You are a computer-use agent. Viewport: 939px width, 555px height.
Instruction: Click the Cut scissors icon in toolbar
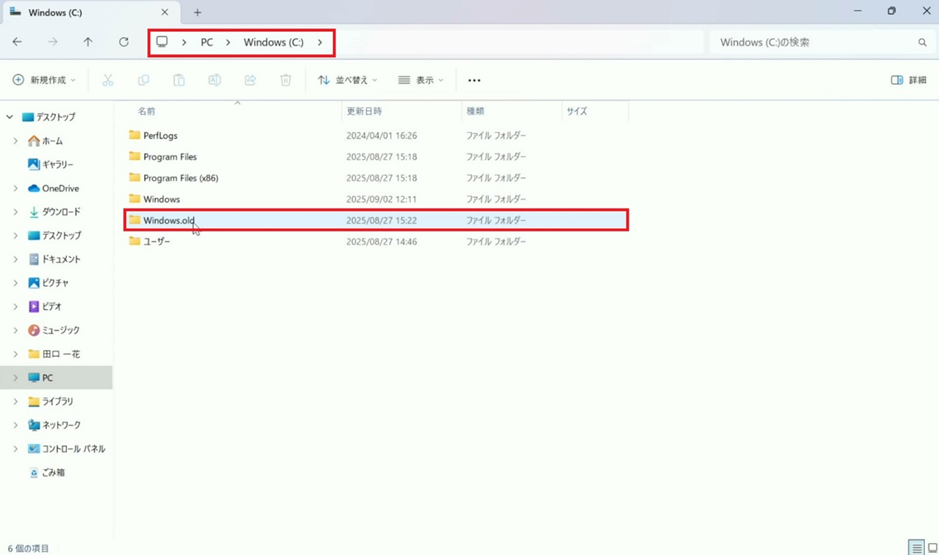(x=108, y=80)
